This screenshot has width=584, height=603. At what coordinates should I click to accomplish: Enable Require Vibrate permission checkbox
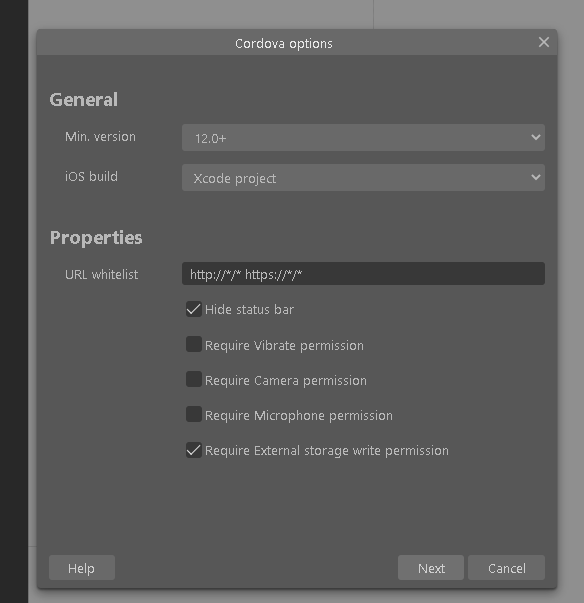point(194,344)
